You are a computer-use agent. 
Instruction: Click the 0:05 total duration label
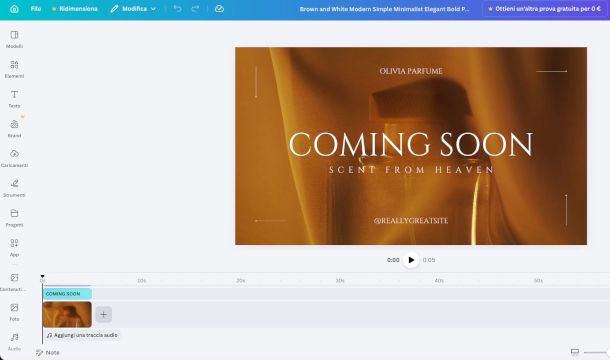(x=429, y=260)
